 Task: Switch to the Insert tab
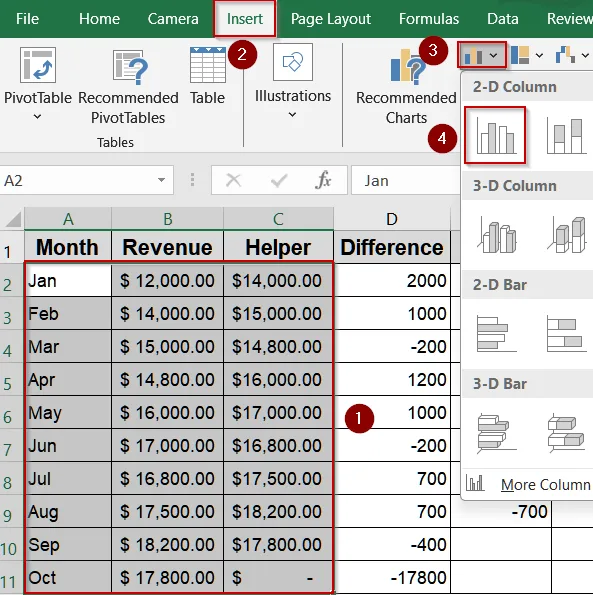pos(245,19)
